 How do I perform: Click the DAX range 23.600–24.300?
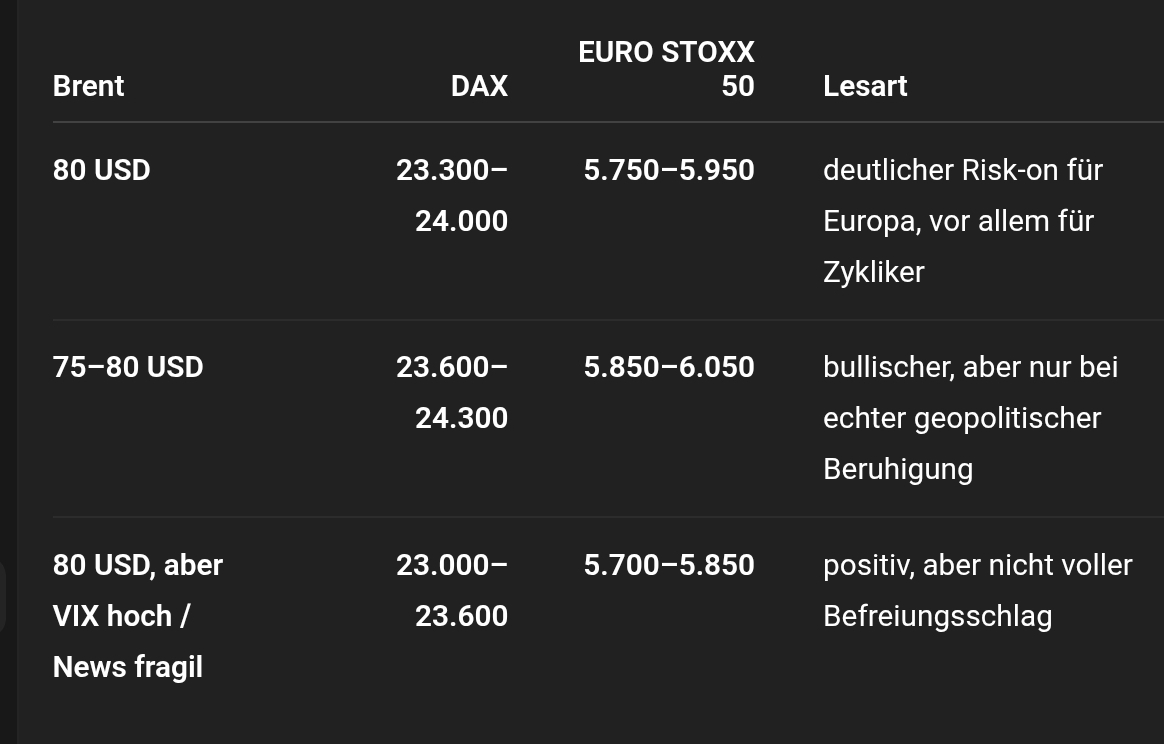coord(452,392)
